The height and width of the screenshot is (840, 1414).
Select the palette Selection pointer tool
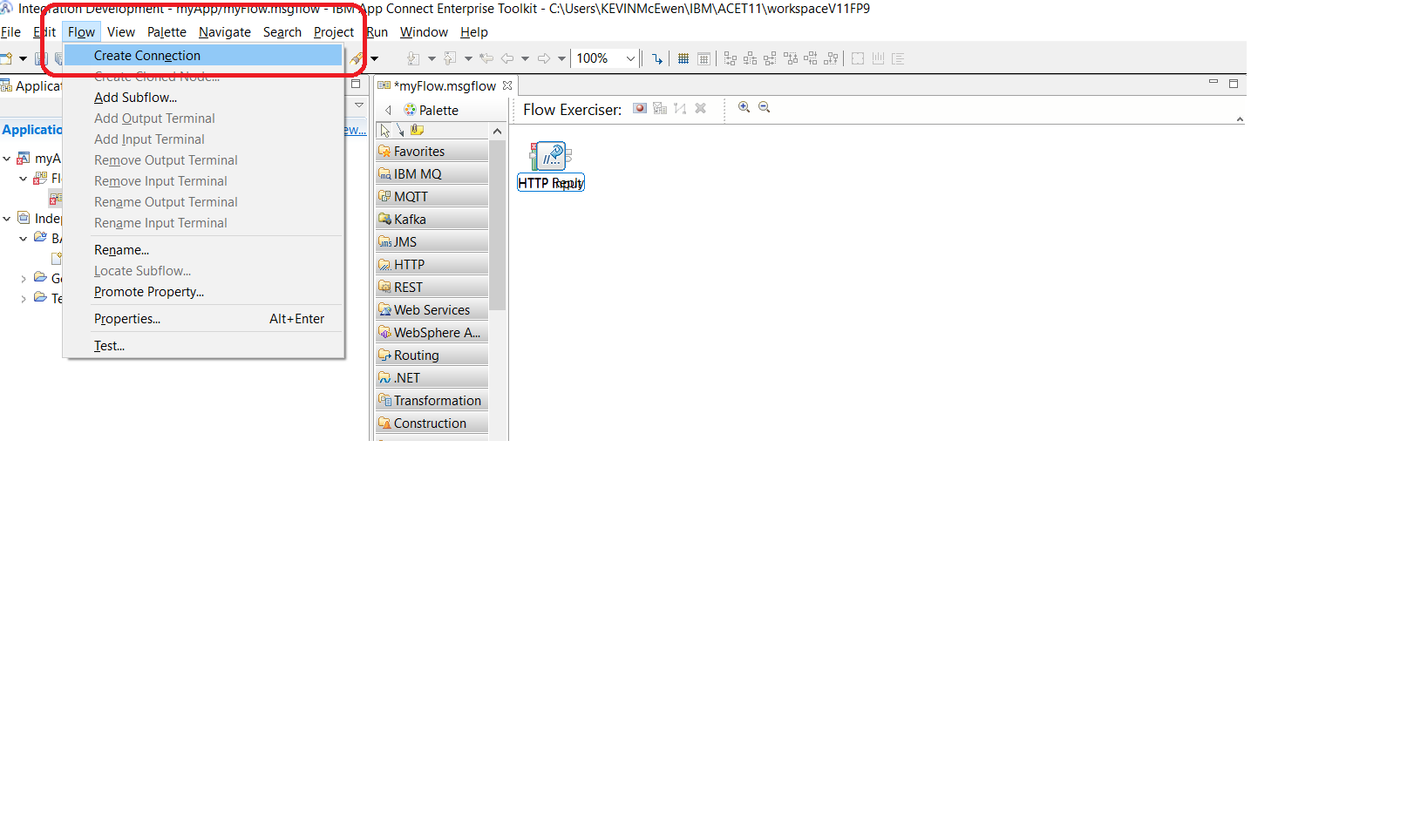[x=385, y=130]
